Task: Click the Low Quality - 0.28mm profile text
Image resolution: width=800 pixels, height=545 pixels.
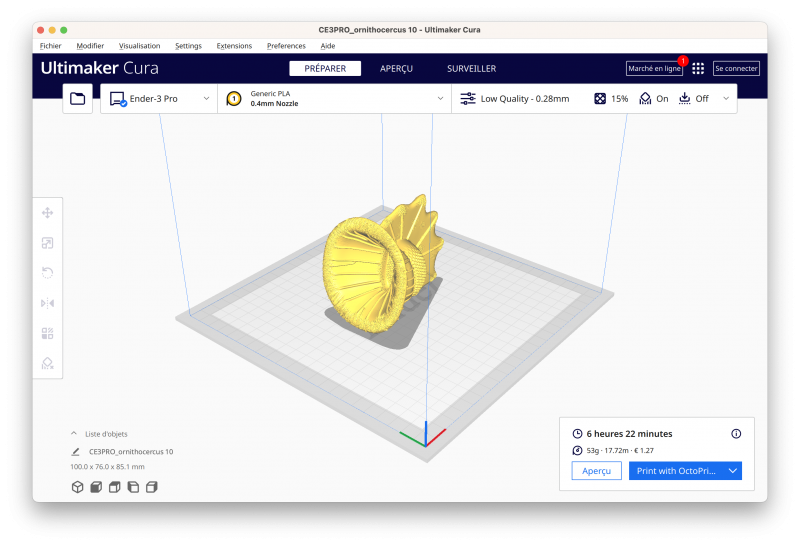Action: click(x=525, y=98)
